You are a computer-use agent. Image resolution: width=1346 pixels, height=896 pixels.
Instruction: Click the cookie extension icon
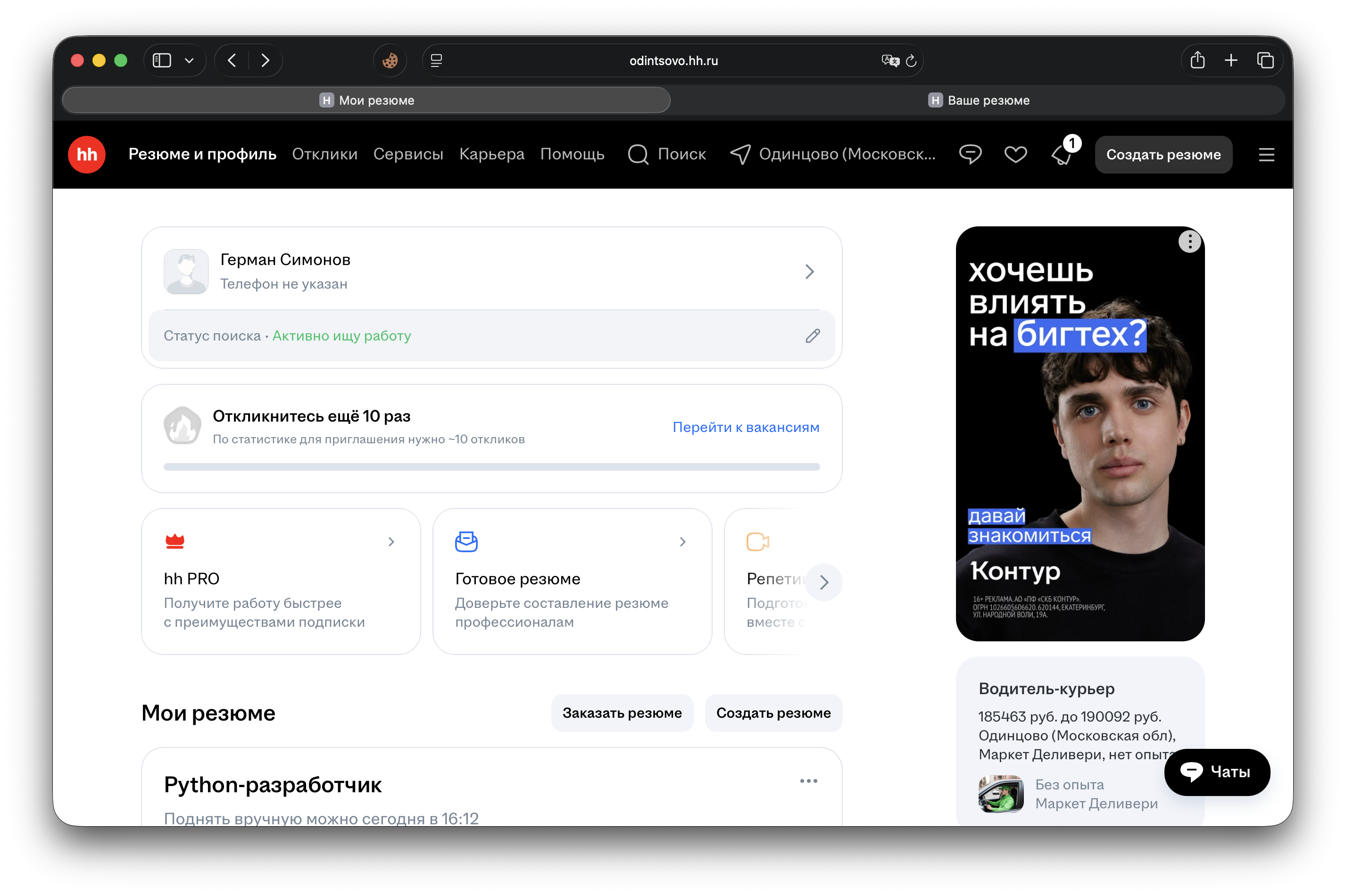[x=390, y=60]
